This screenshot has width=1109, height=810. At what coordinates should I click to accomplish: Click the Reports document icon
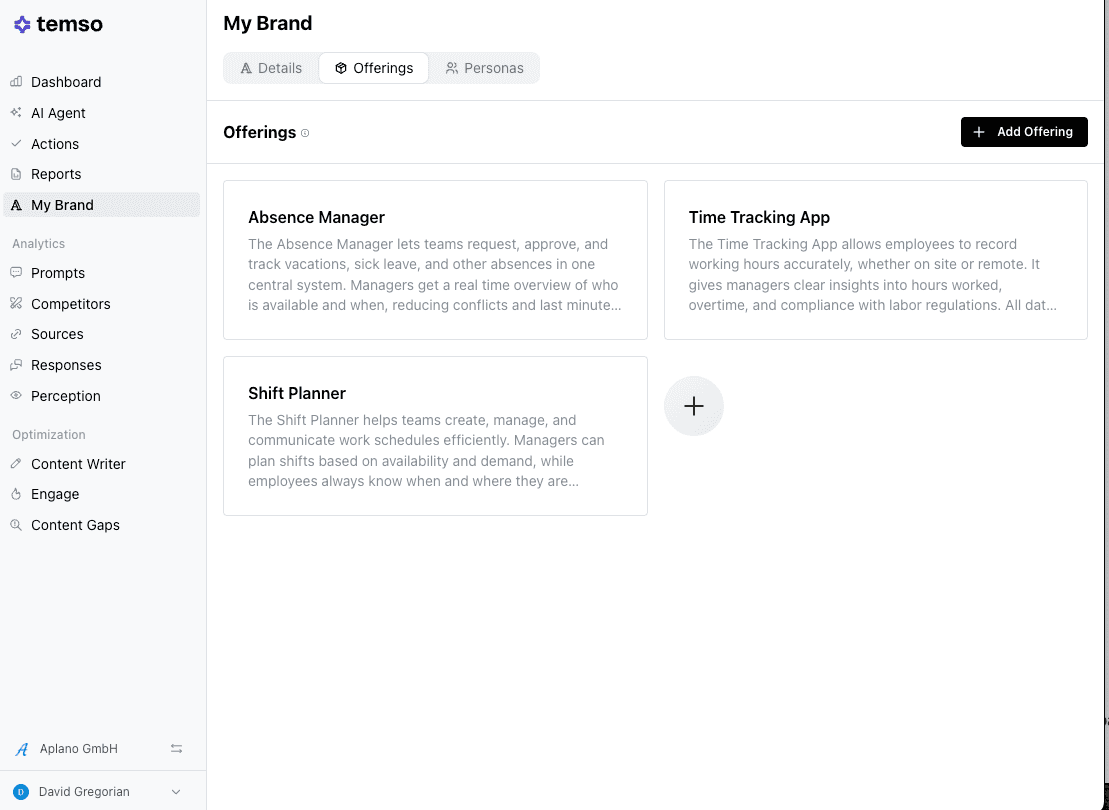(x=16, y=174)
